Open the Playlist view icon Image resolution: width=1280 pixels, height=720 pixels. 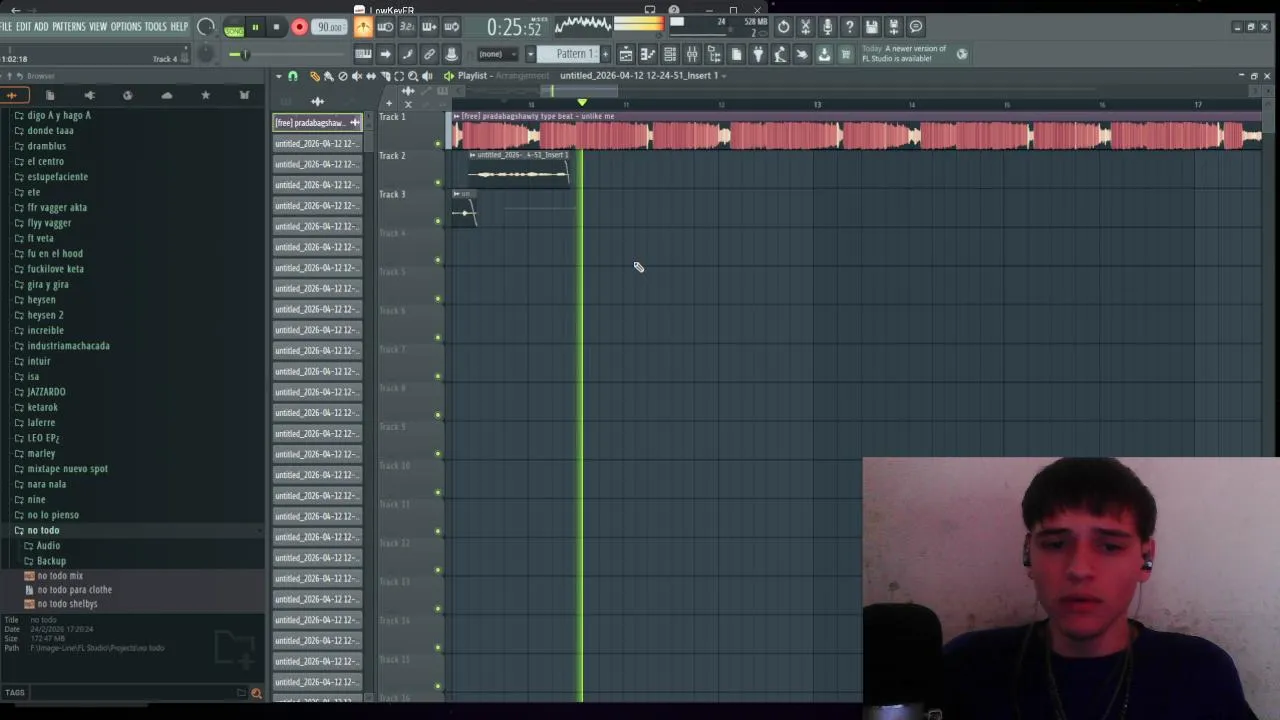(626, 54)
